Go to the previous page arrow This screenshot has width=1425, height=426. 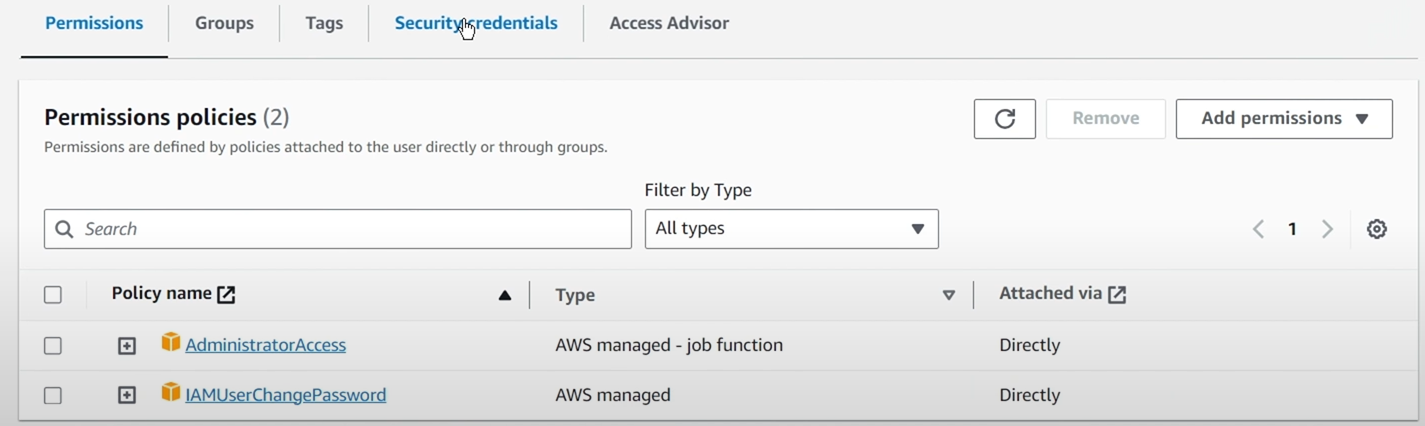pyautogui.click(x=1258, y=229)
